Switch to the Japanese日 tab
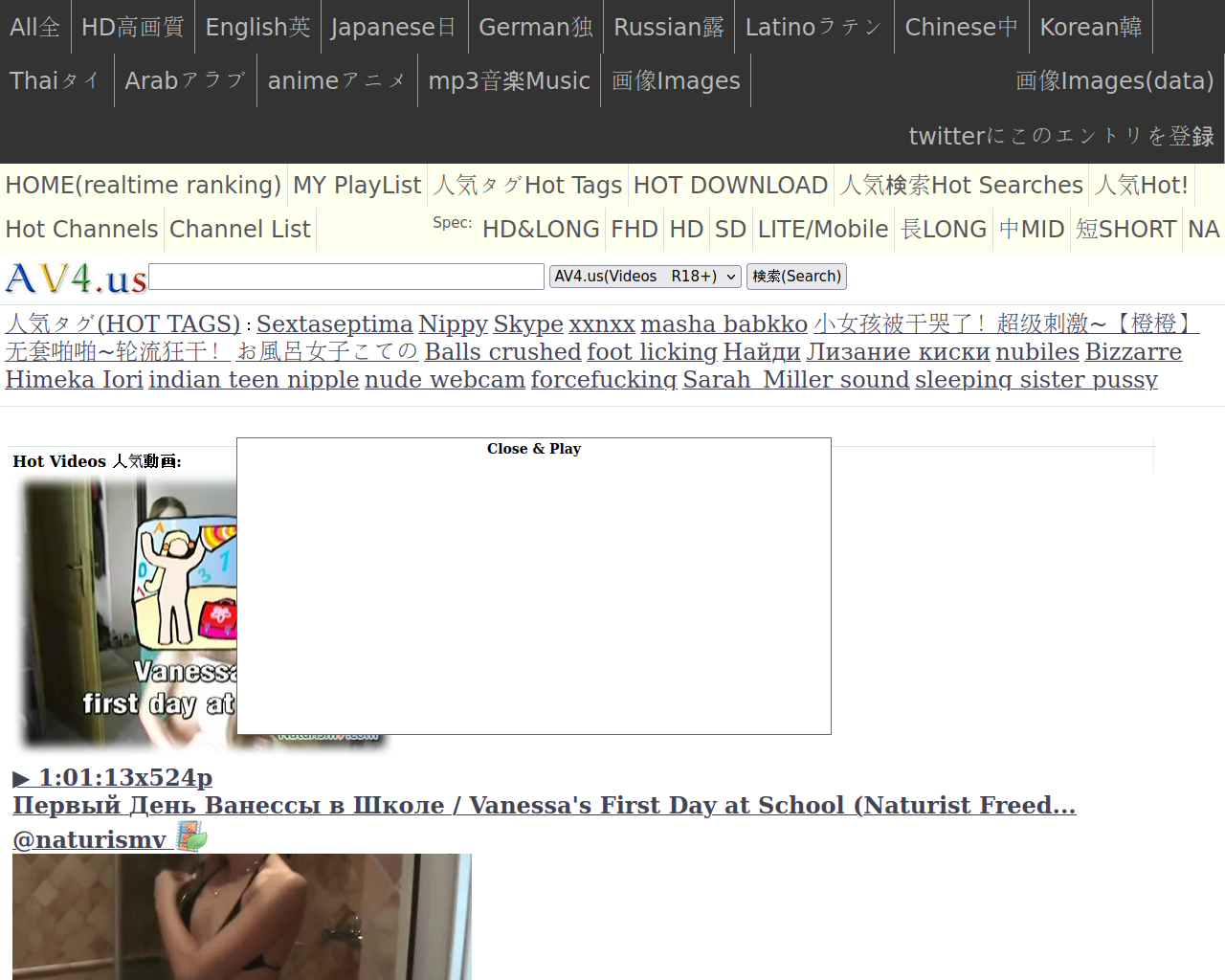 coord(394,27)
